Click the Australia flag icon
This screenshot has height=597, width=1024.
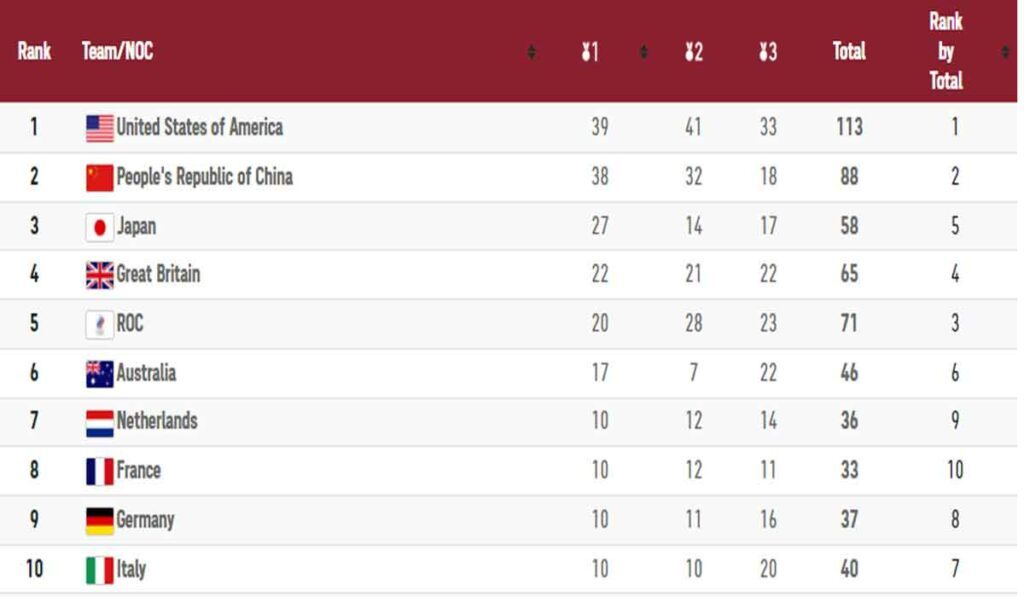pyautogui.click(x=99, y=374)
